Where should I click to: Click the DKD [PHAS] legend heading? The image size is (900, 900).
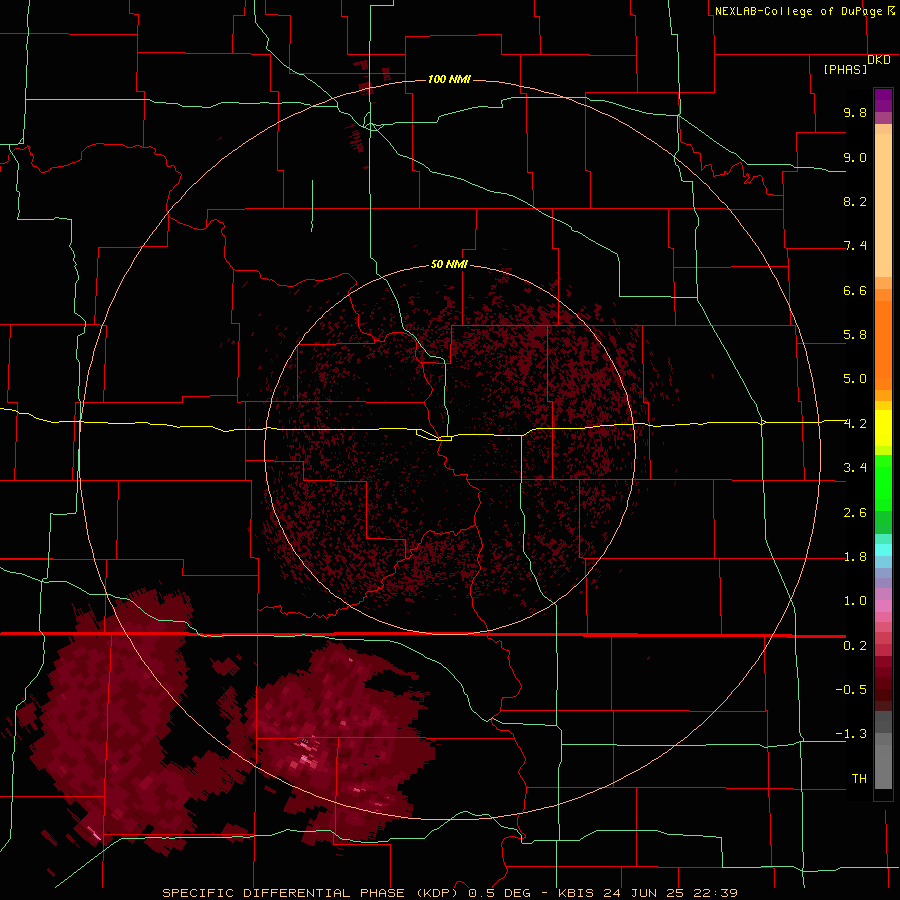(x=856, y=65)
